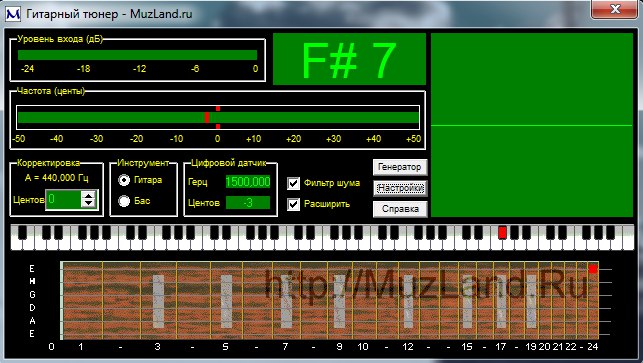Open the Генератор tone generator
The height and width of the screenshot is (363, 643).
[x=400, y=167]
